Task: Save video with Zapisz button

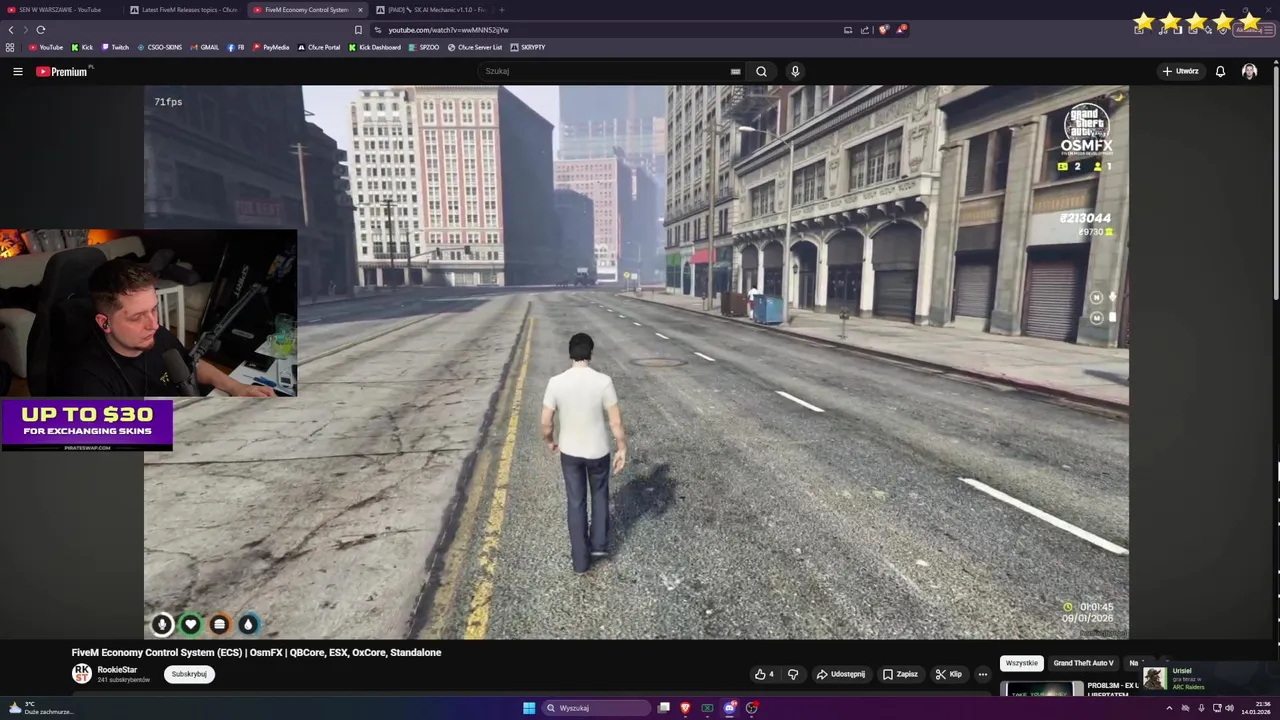Action: click(x=900, y=674)
